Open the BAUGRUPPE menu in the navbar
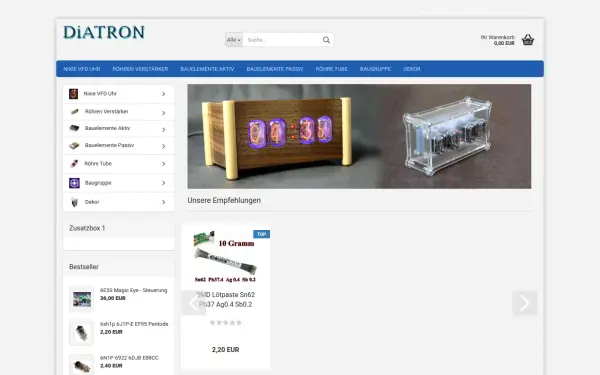Image resolution: width=600 pixels, height=375 pixels. 375,69
